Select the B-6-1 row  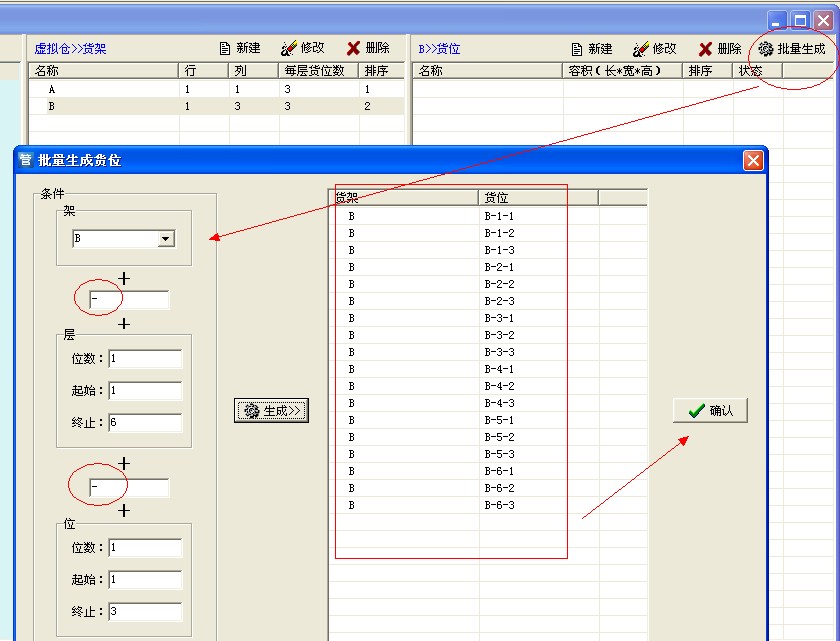pyautogui.click(x=488, y=471)
